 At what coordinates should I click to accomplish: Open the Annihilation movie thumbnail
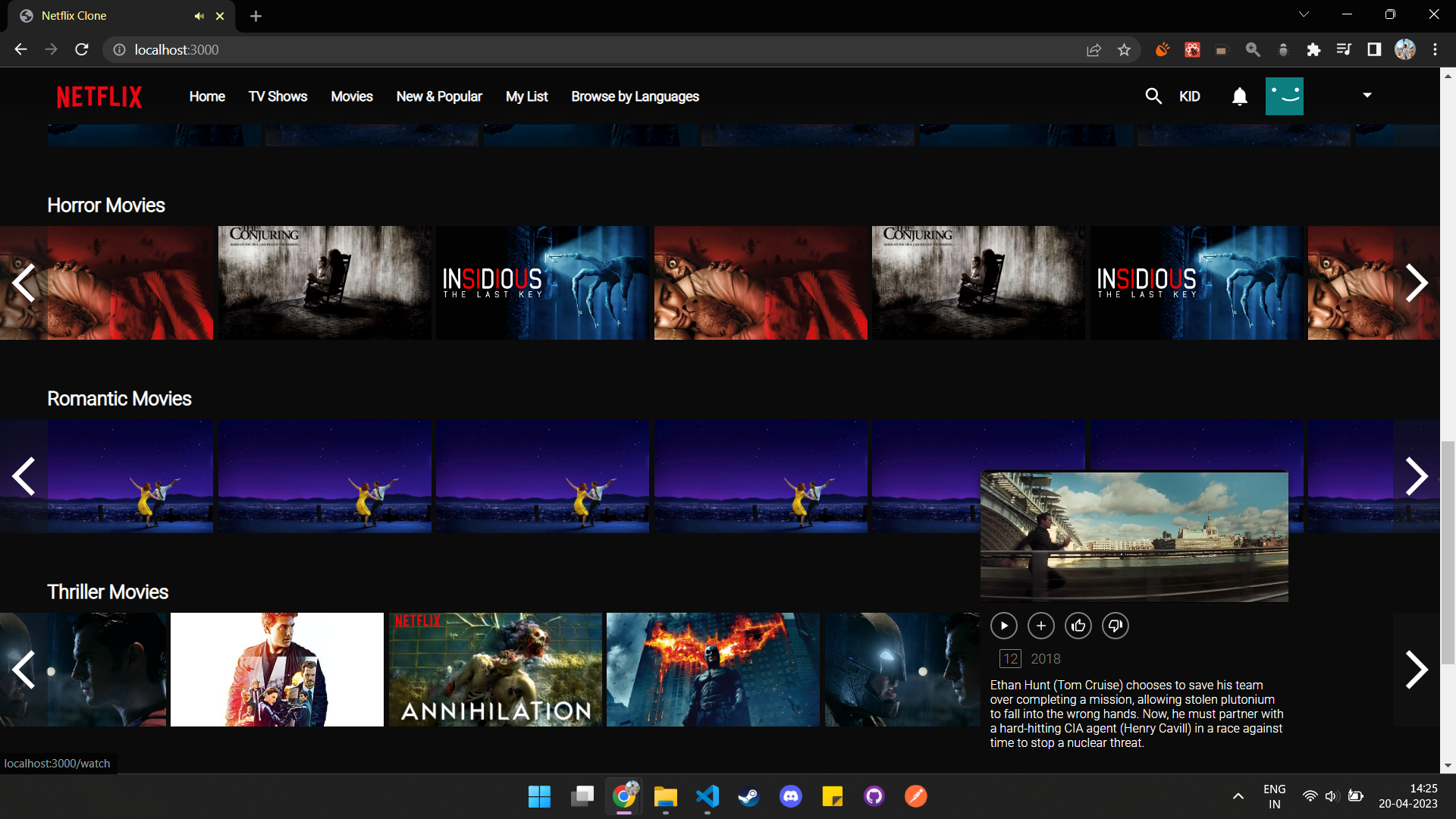pyautogui.click(x=494, y=670)
